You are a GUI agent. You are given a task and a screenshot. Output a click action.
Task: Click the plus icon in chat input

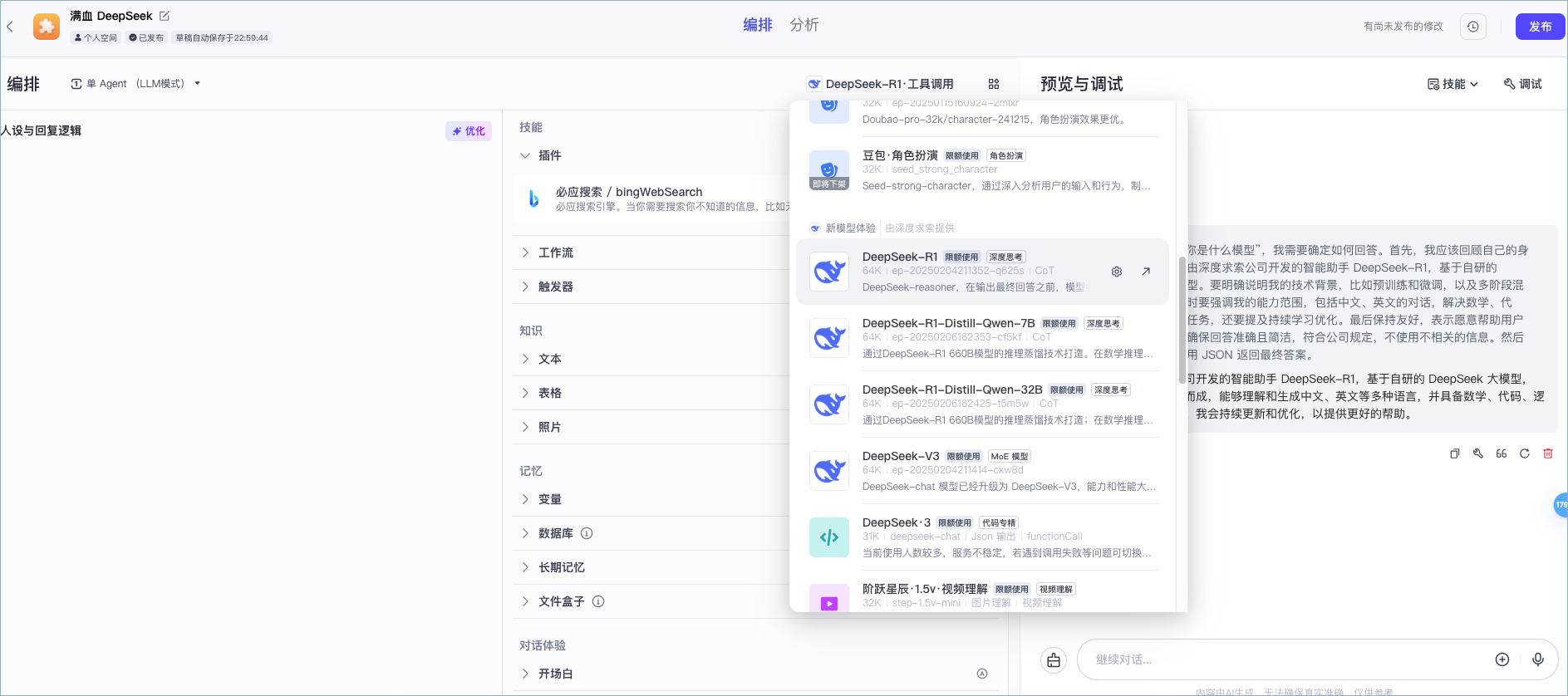[1502, 659]
